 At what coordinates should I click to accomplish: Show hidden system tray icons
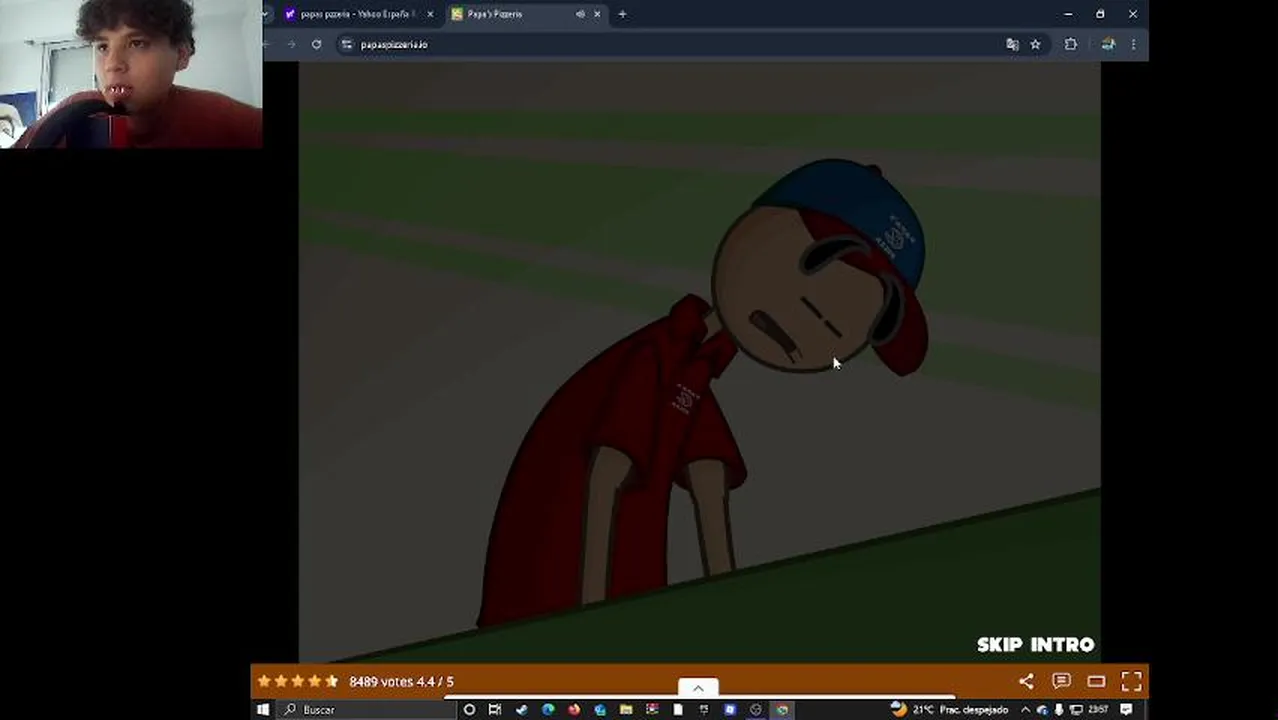pyautogui.click(x=1025, y=709)
